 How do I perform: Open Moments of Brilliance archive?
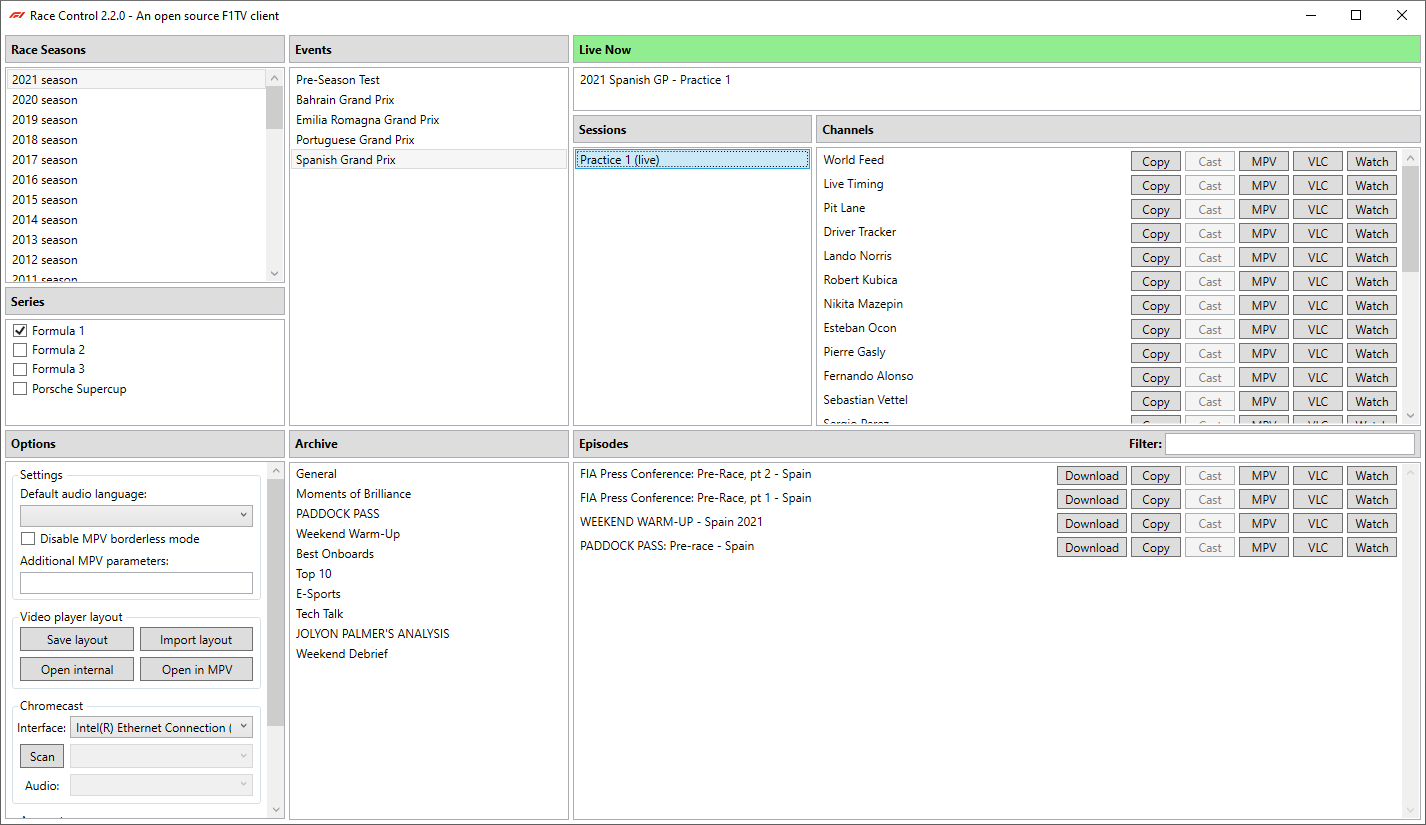[x=428, y=494]
